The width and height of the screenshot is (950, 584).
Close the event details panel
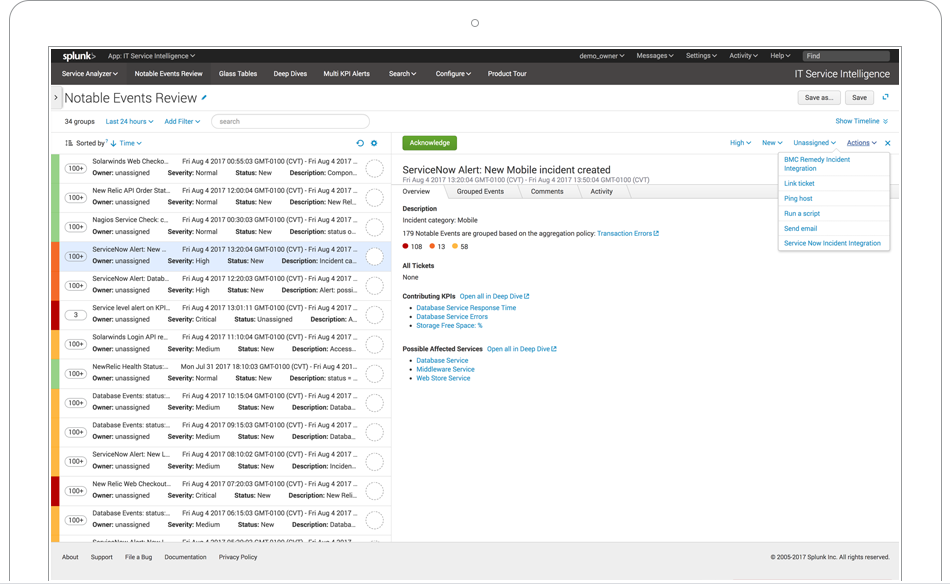[x=888, y=143]
